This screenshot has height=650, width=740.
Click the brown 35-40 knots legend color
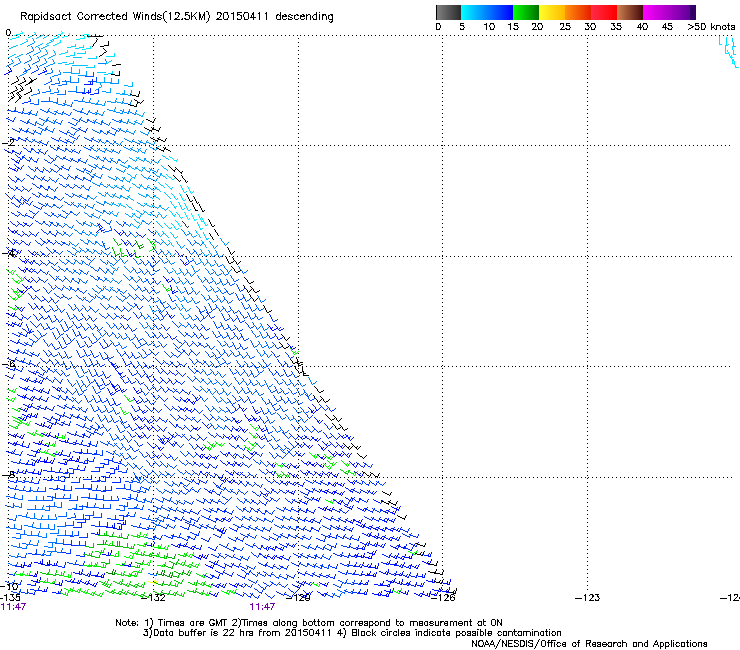point(630,12)
